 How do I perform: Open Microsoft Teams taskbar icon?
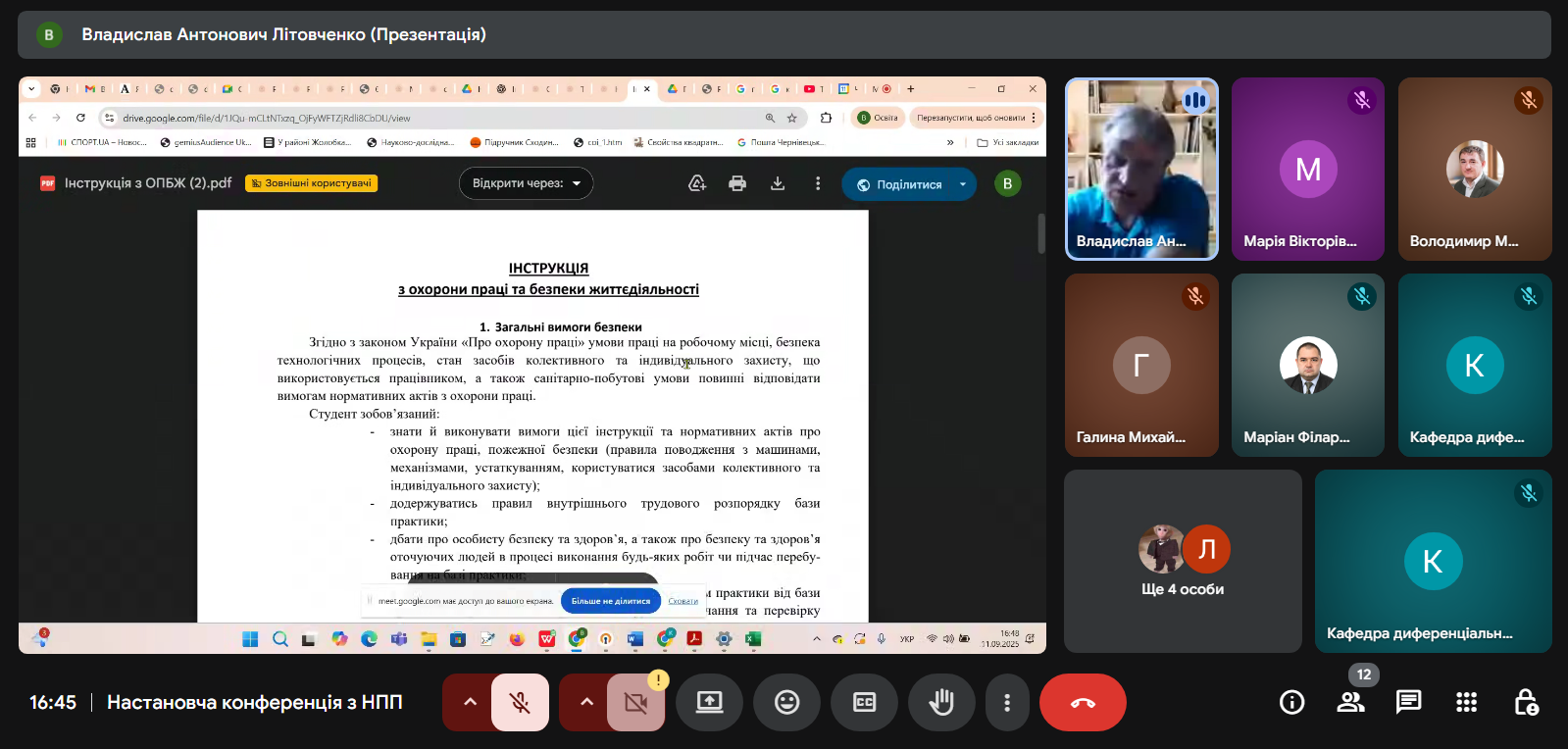399,639
